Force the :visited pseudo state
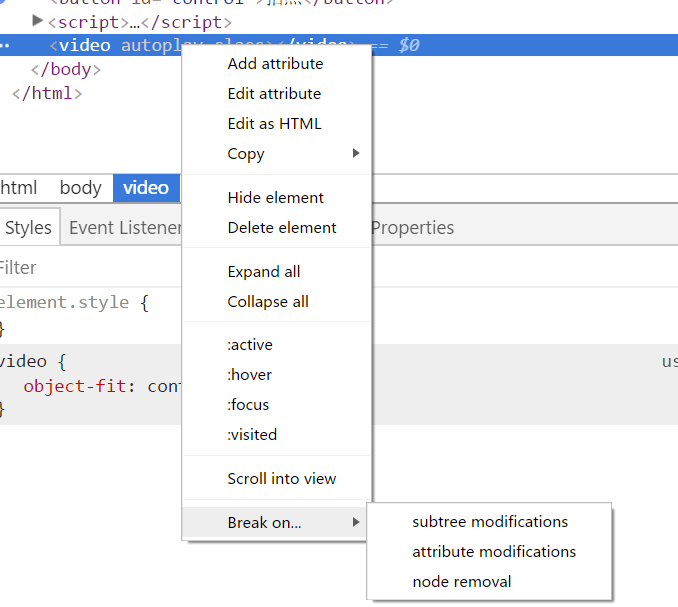 252,434
